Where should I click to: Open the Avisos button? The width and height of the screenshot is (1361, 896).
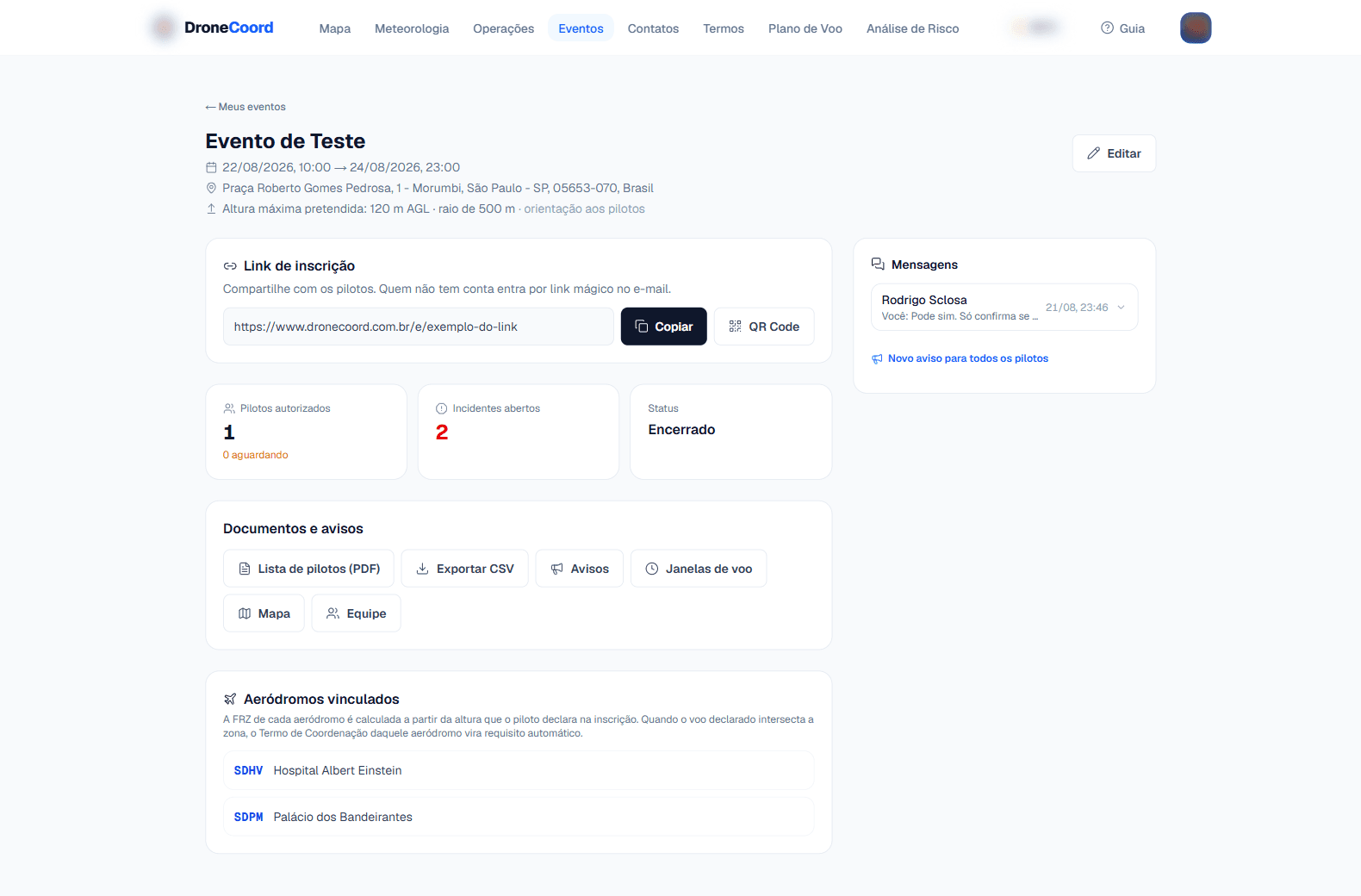pyautogui.click(x=580, y=569)
